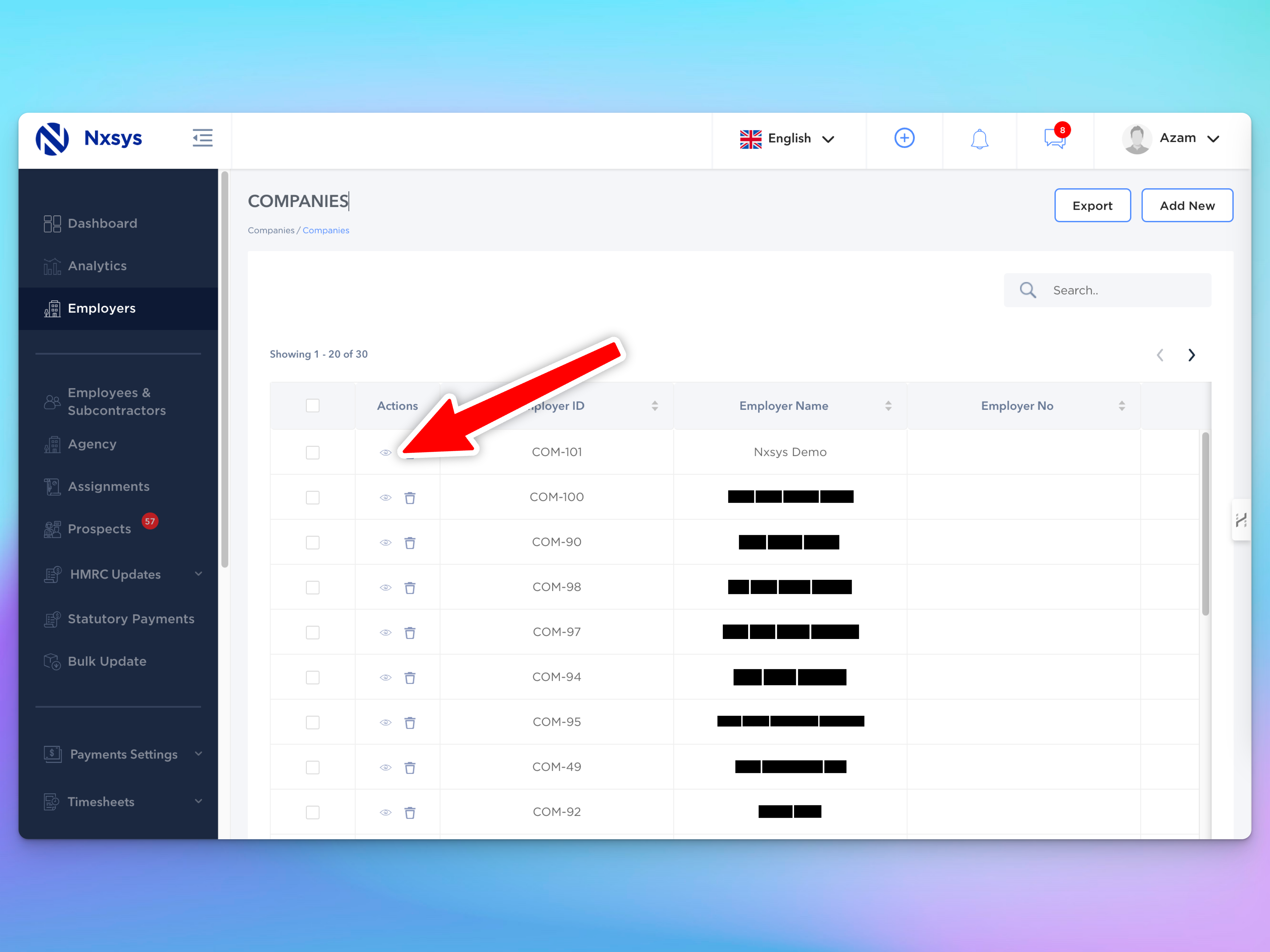Open the Azam account dropdown arrow
This screenshot has height=952, width=1270.
coord(1213,139)
